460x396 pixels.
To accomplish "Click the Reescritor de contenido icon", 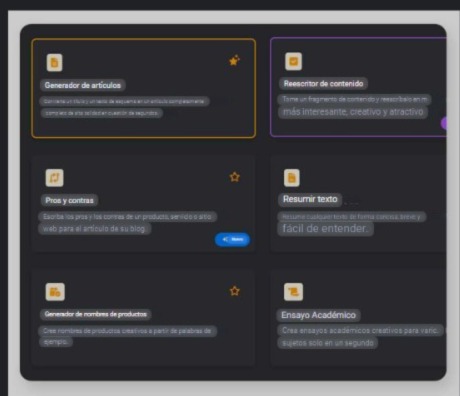I will point(293,61).
